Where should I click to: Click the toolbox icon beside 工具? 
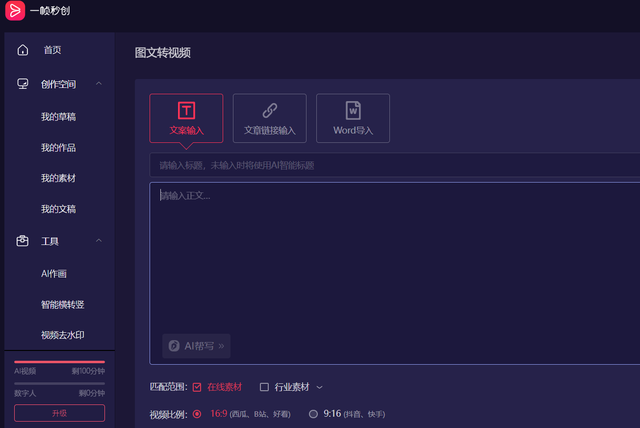[22, 241]
